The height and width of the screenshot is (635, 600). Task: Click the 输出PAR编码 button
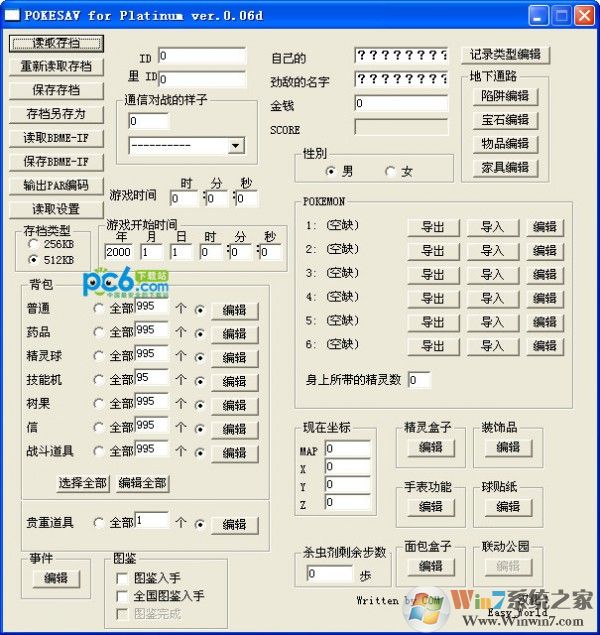click(x=56, y=186)
